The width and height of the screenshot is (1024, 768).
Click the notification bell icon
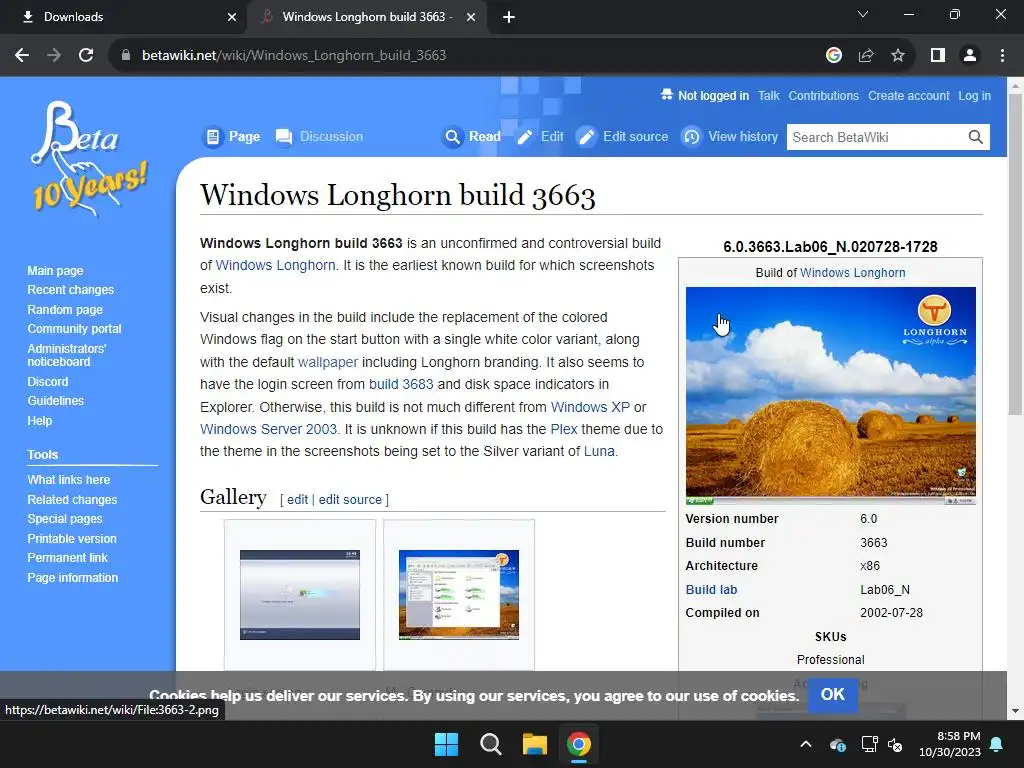click(997, 744)
